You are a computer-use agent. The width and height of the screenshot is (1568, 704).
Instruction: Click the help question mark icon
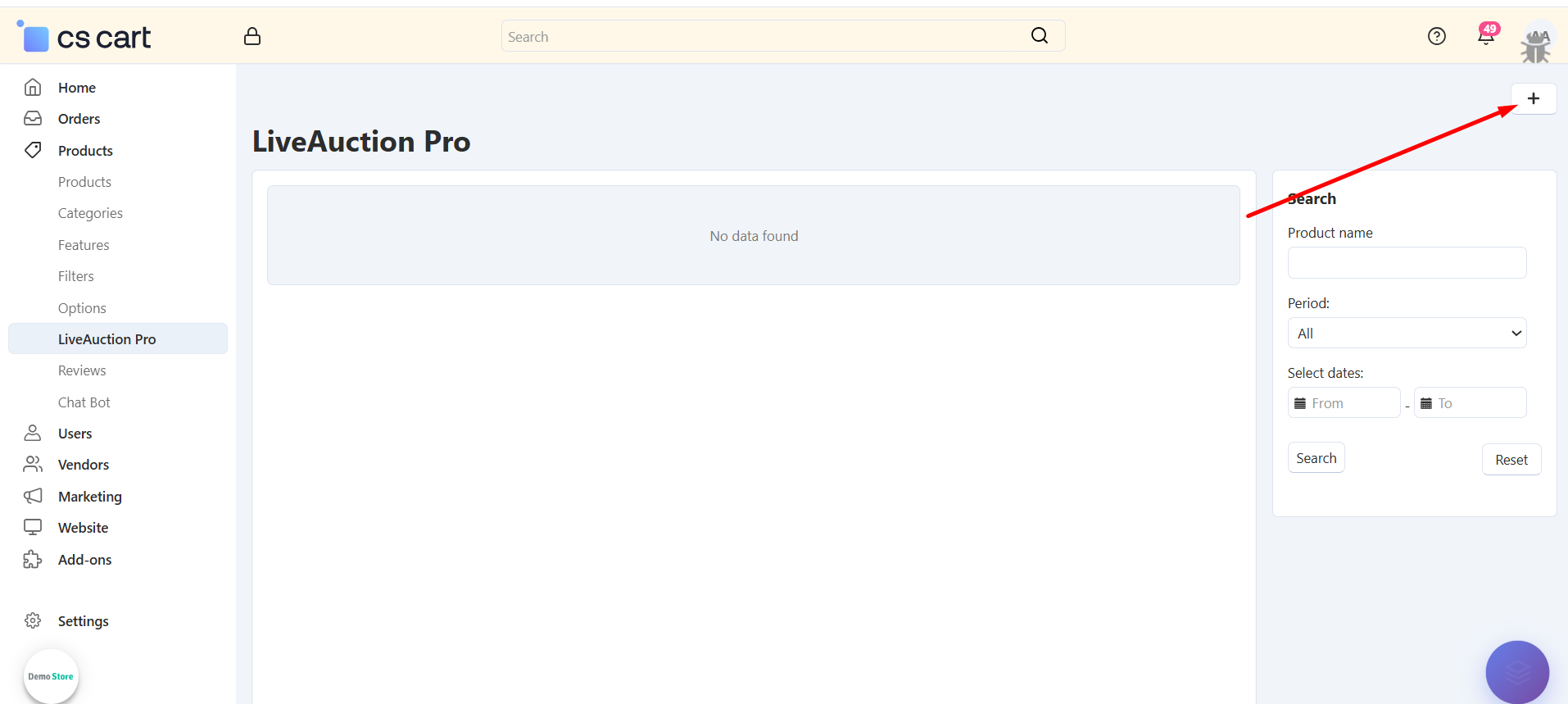(x=1436, y=36)
